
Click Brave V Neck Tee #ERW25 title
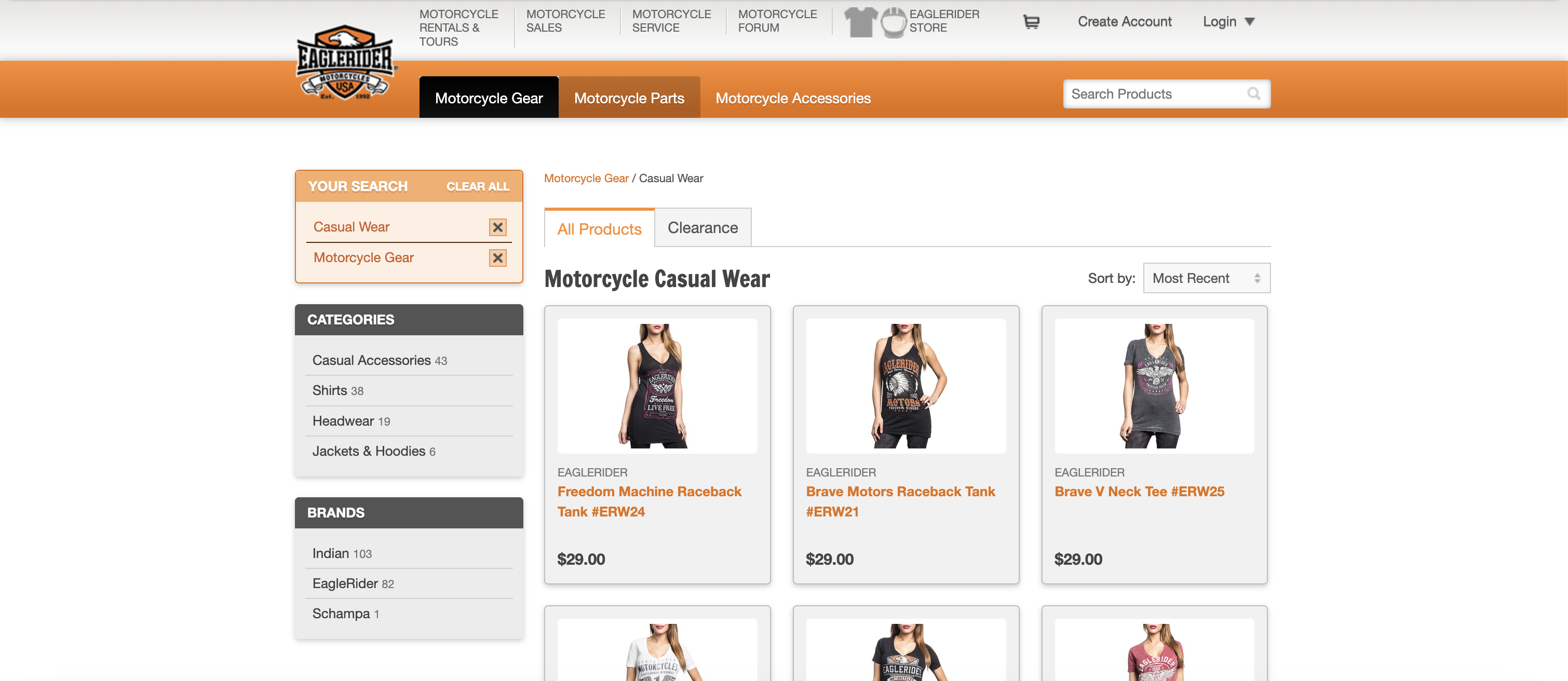(1139, 491)
